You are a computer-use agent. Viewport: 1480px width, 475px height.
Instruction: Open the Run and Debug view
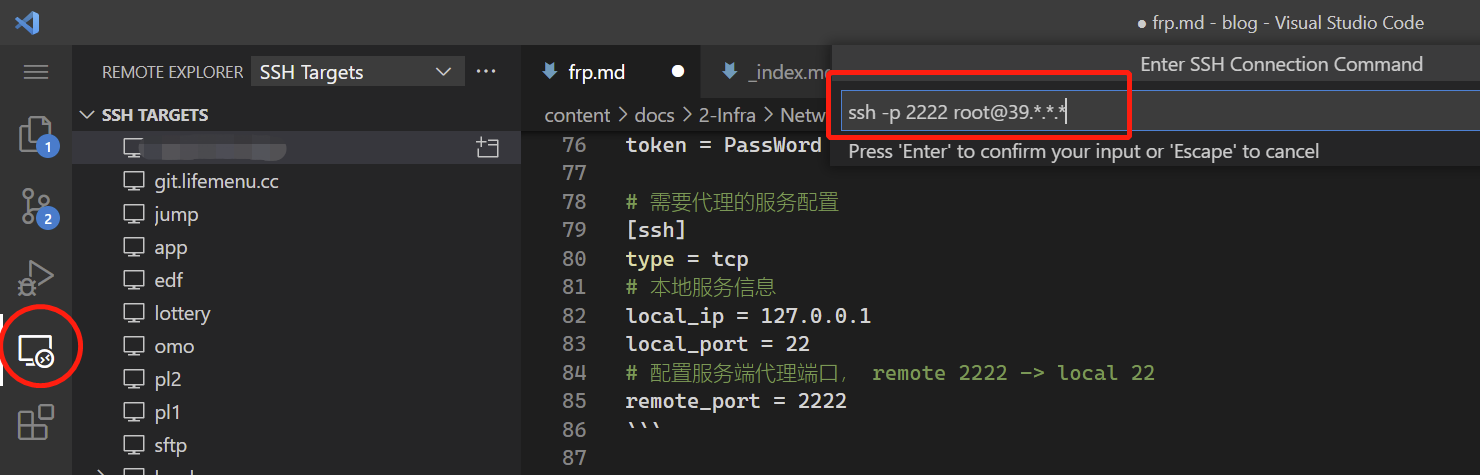pos(36,277)
